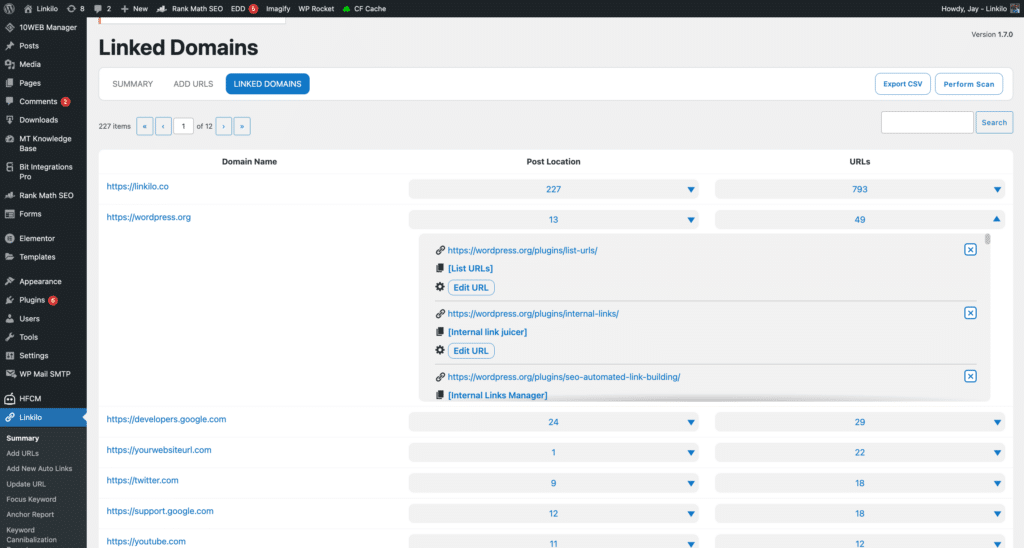Switch to the SUMMARY tab

tap(133, 84)
